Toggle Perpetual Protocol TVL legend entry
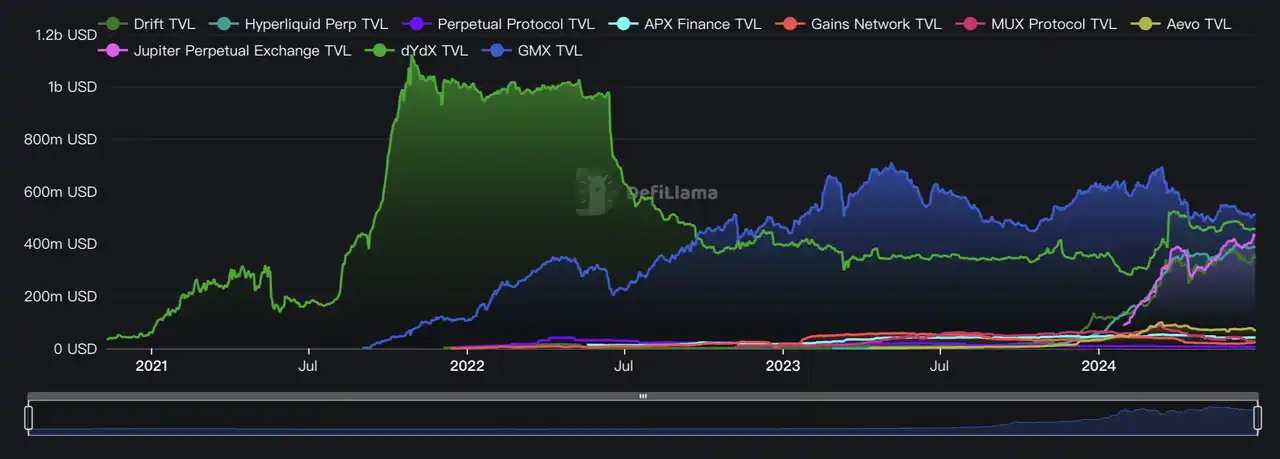This screenshot has height=459, width=1280. click(500, 23)
